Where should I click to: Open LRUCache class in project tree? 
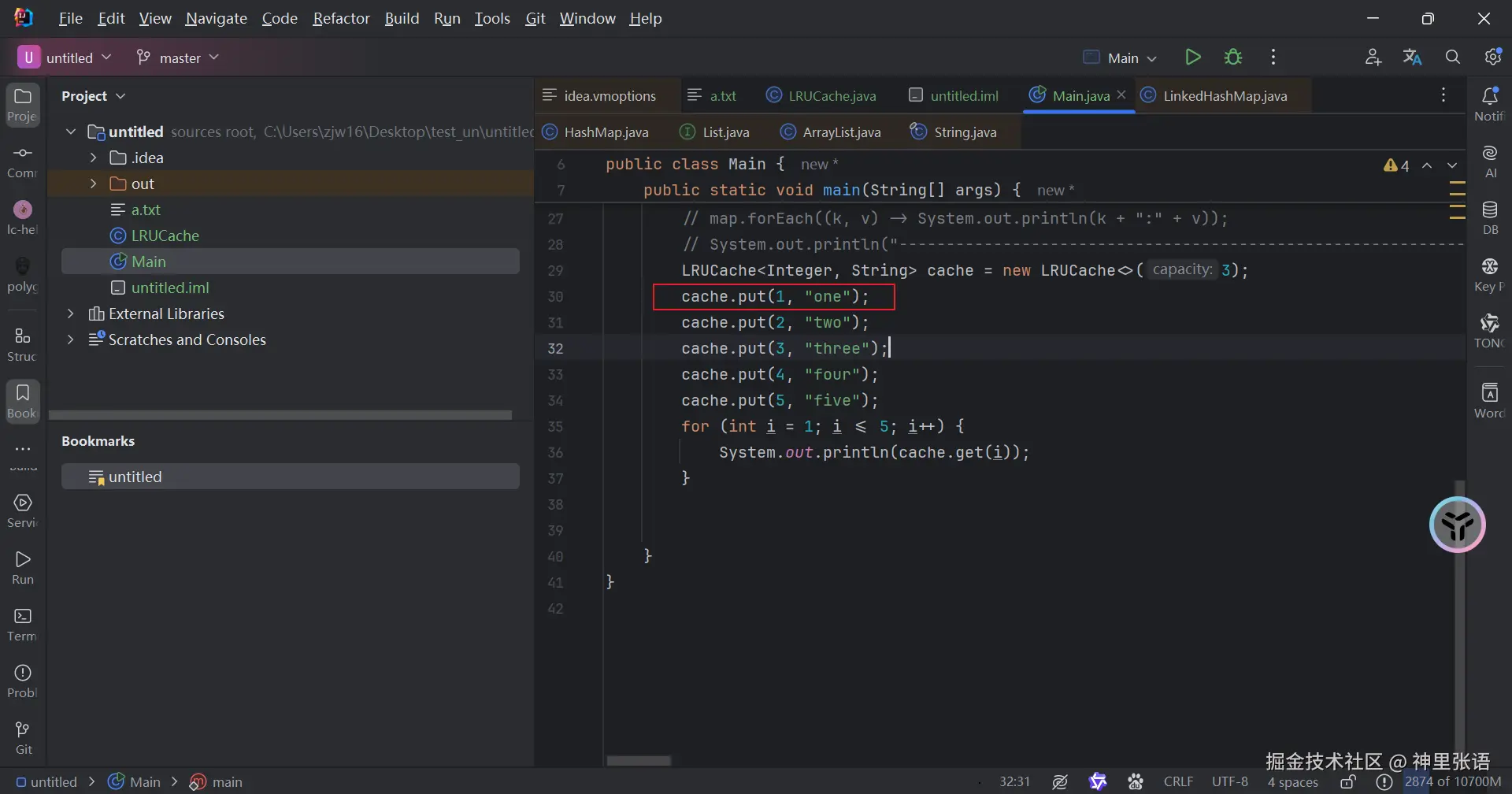point(165,236)
